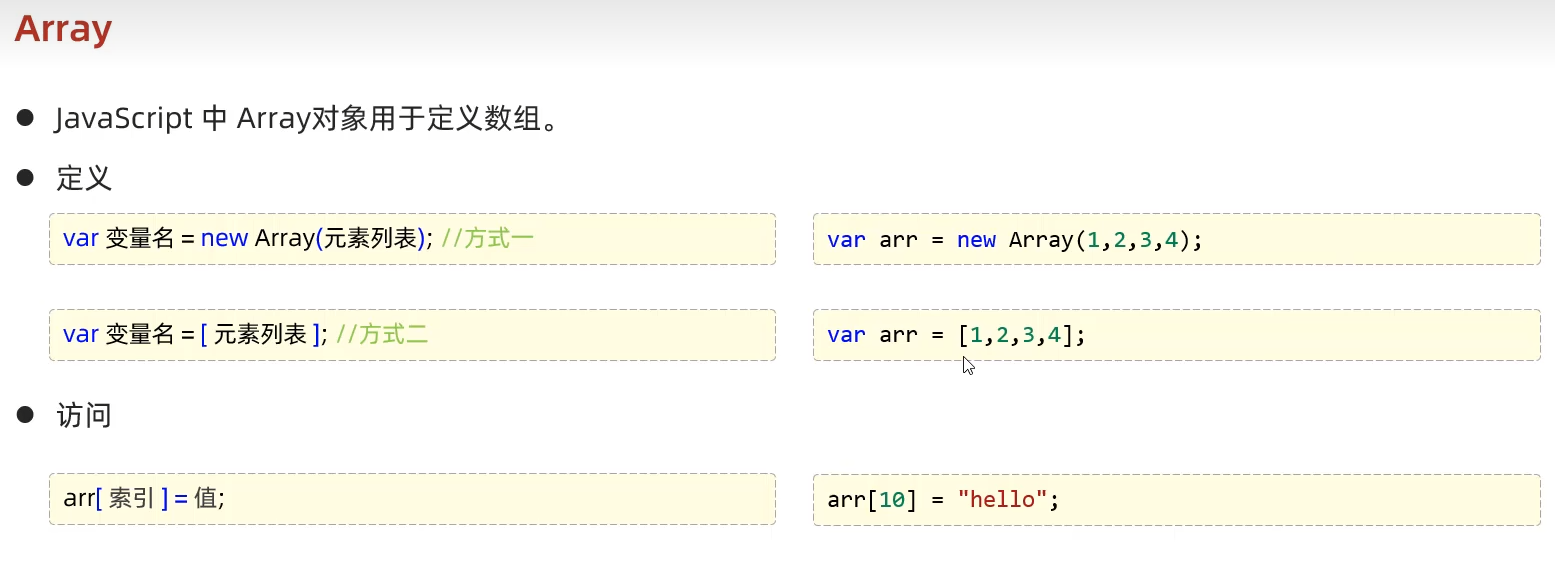Click the blue "new" keyword in the arr example
Viewport: 1555px width, 581px height.
click(x=976, y=240)
